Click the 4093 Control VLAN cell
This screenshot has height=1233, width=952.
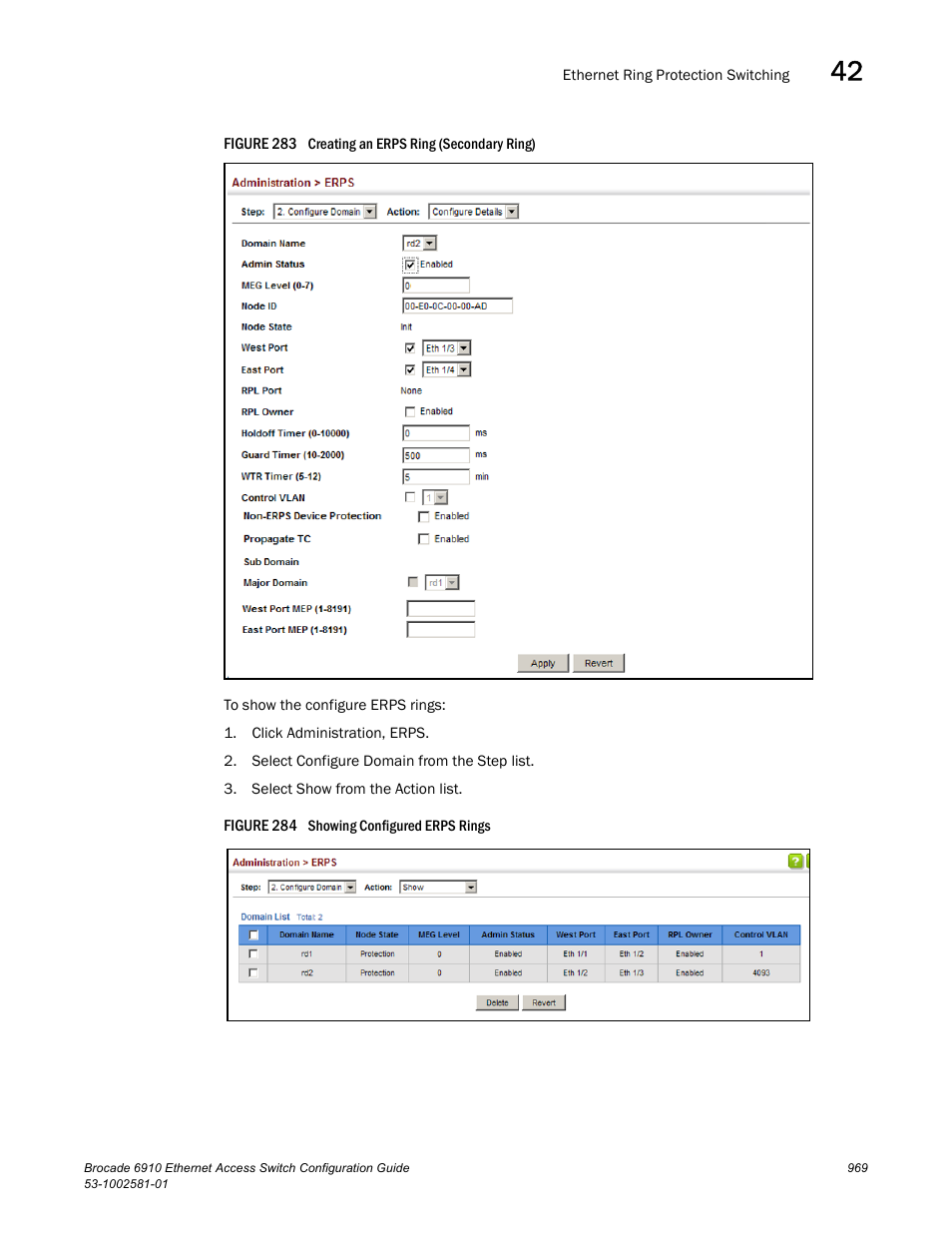click(x=761, y=973)
